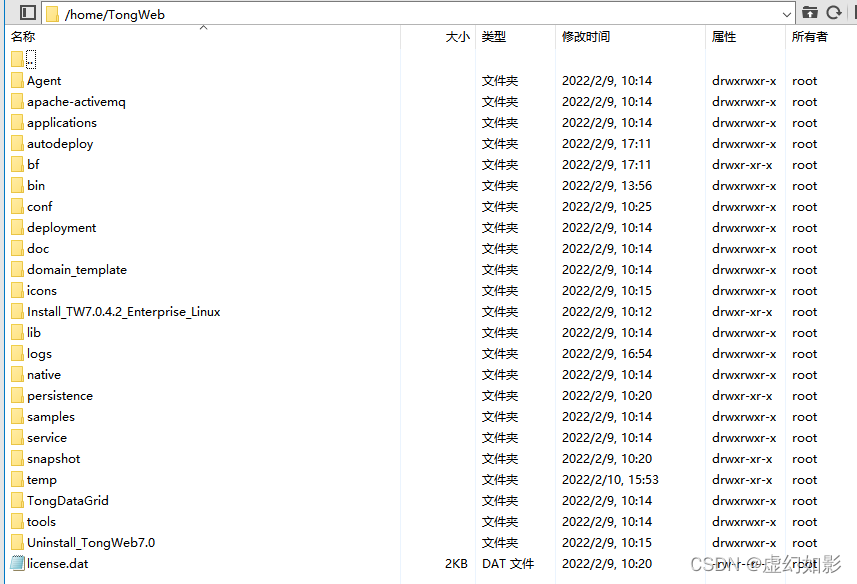
Task: Click the root owner of tools row
Action: (805, 522)
